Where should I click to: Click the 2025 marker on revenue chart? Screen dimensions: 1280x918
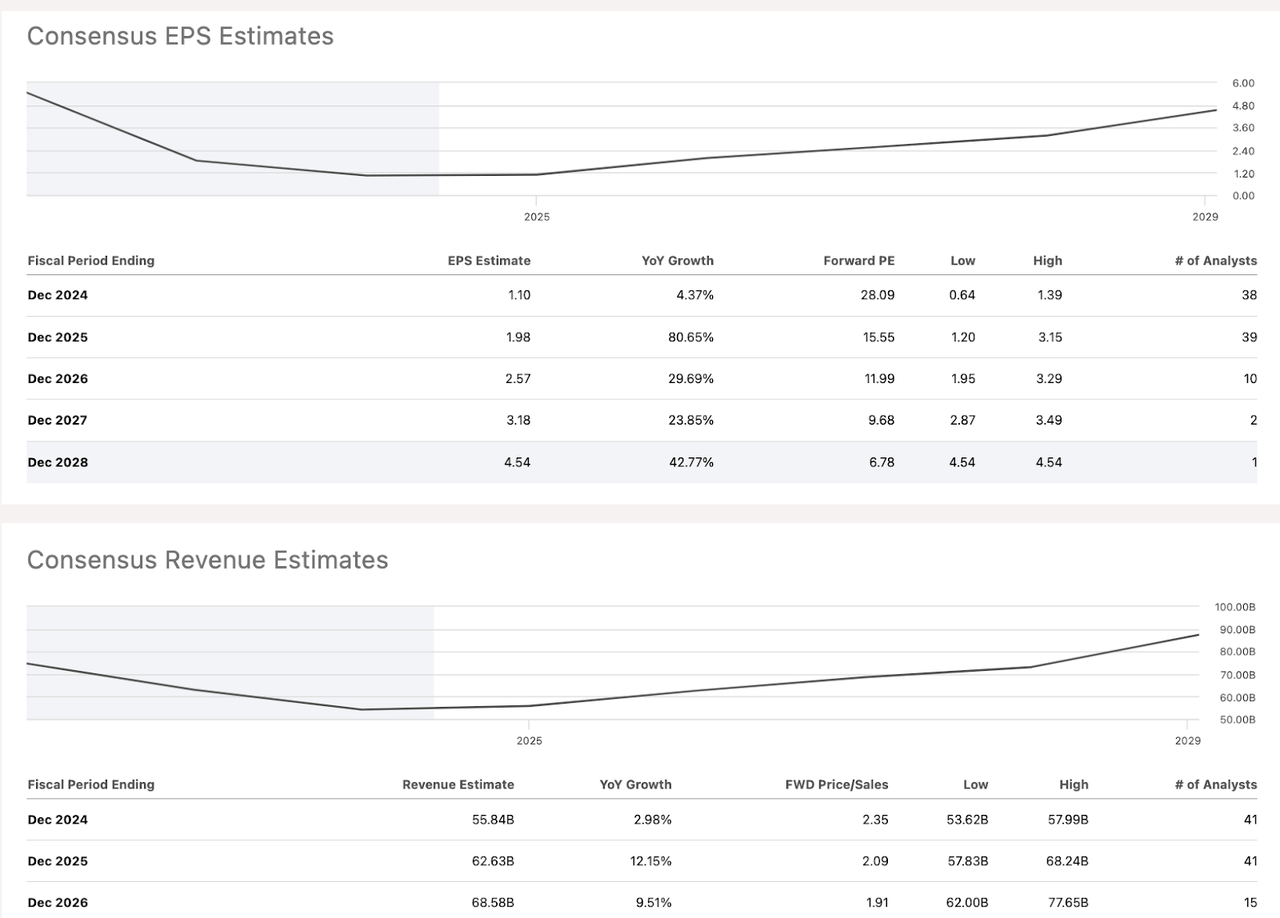click(529, 741)
